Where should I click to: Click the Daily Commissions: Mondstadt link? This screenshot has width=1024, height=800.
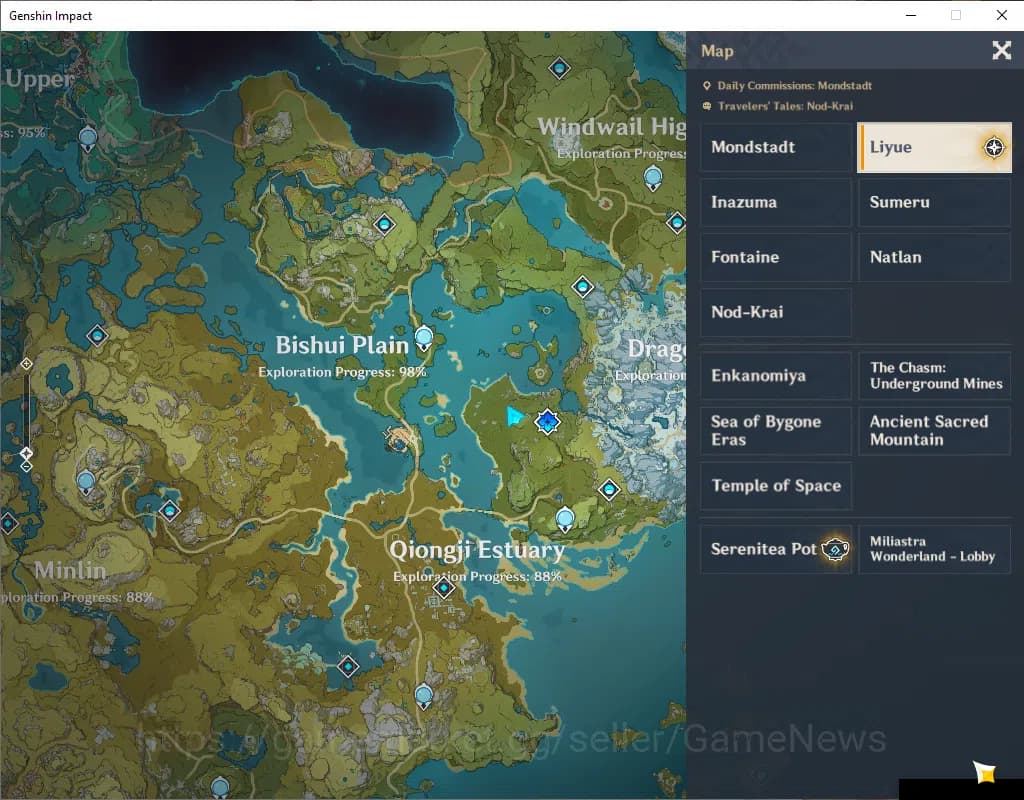click(794, 86)
